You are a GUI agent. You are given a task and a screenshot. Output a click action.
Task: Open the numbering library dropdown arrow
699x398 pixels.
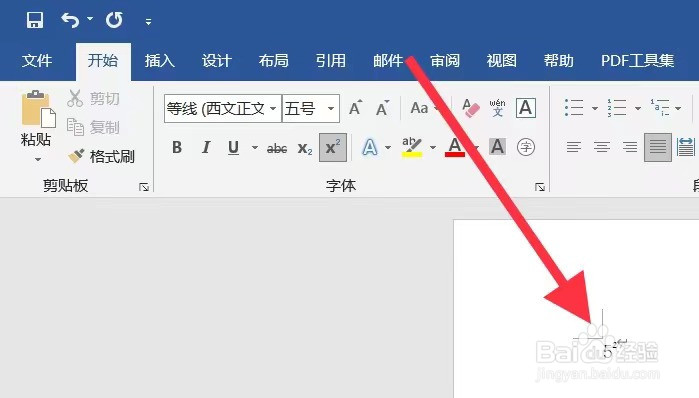coord(637,108)
